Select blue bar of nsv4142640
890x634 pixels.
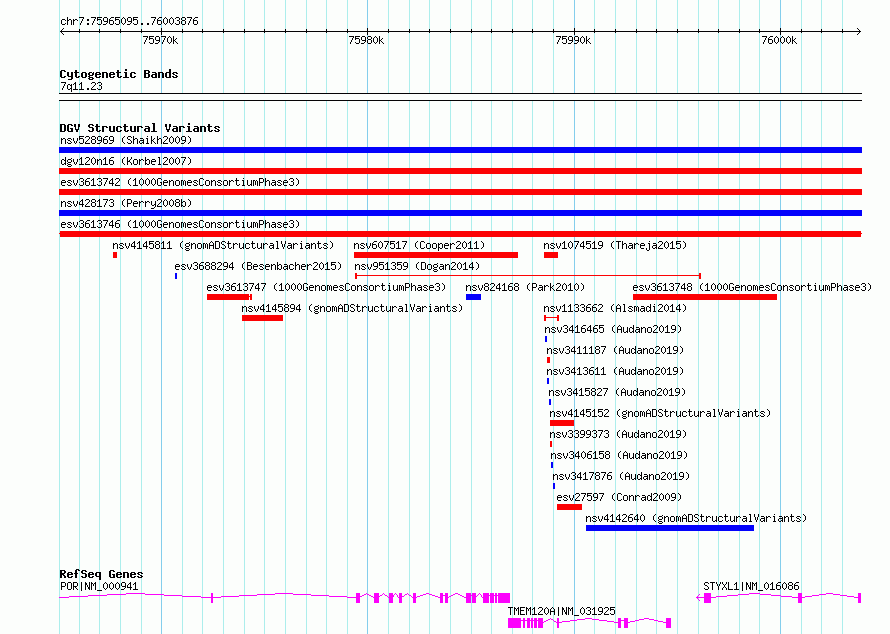(670, 528)
